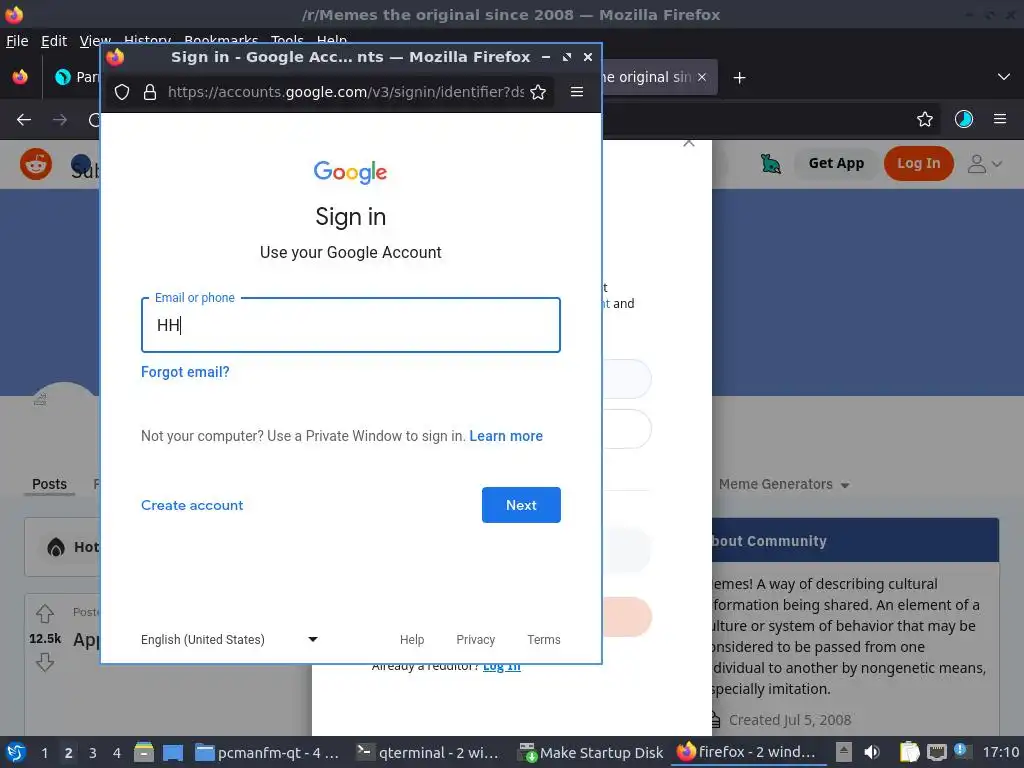Open pcmanfm-qt windows from taskbar
The image size is (1024, 768).
click(268, 752)
